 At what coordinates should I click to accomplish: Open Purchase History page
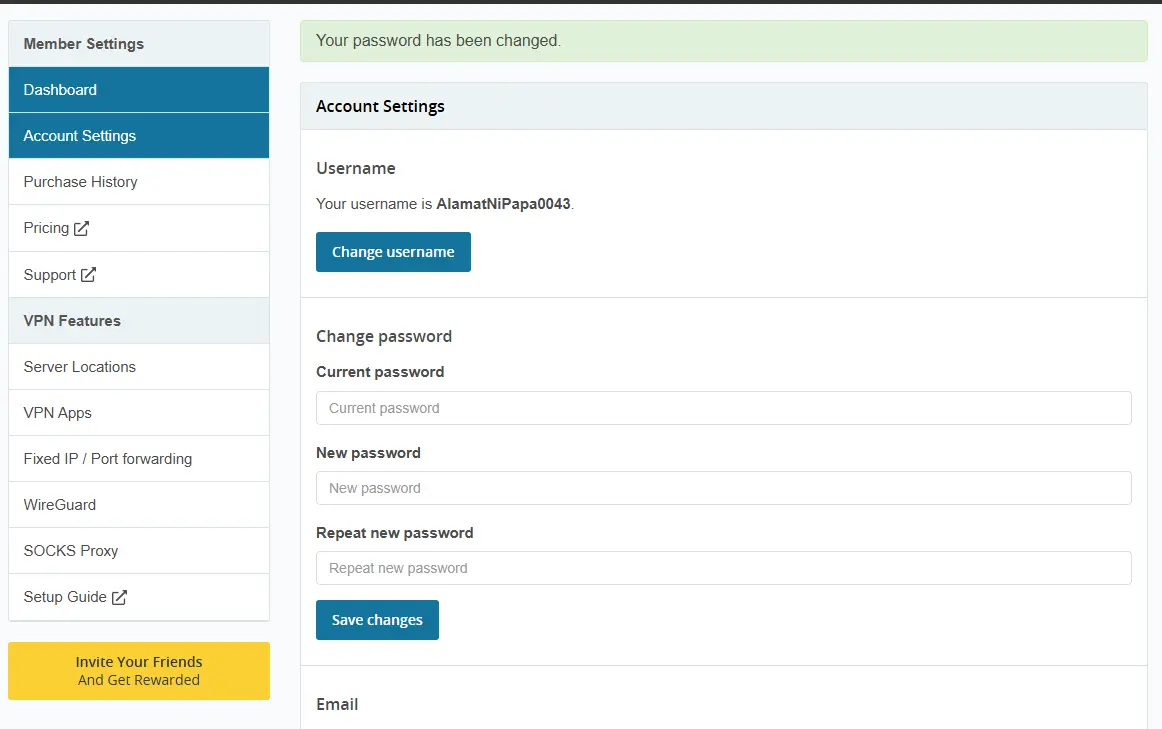click(139, 182)
